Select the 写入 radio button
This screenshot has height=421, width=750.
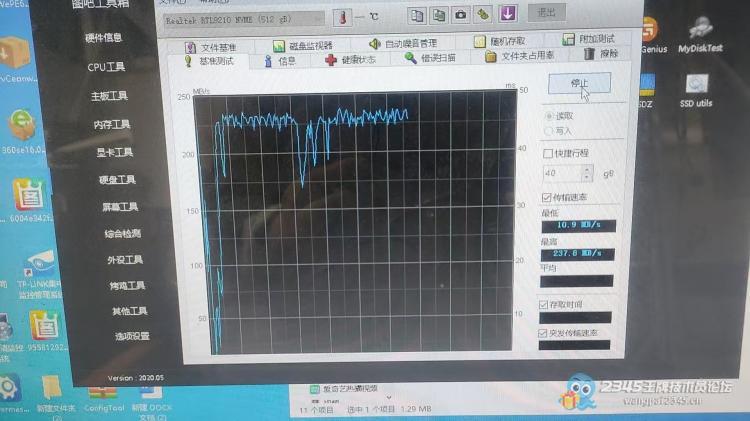(x=548, y=129)
